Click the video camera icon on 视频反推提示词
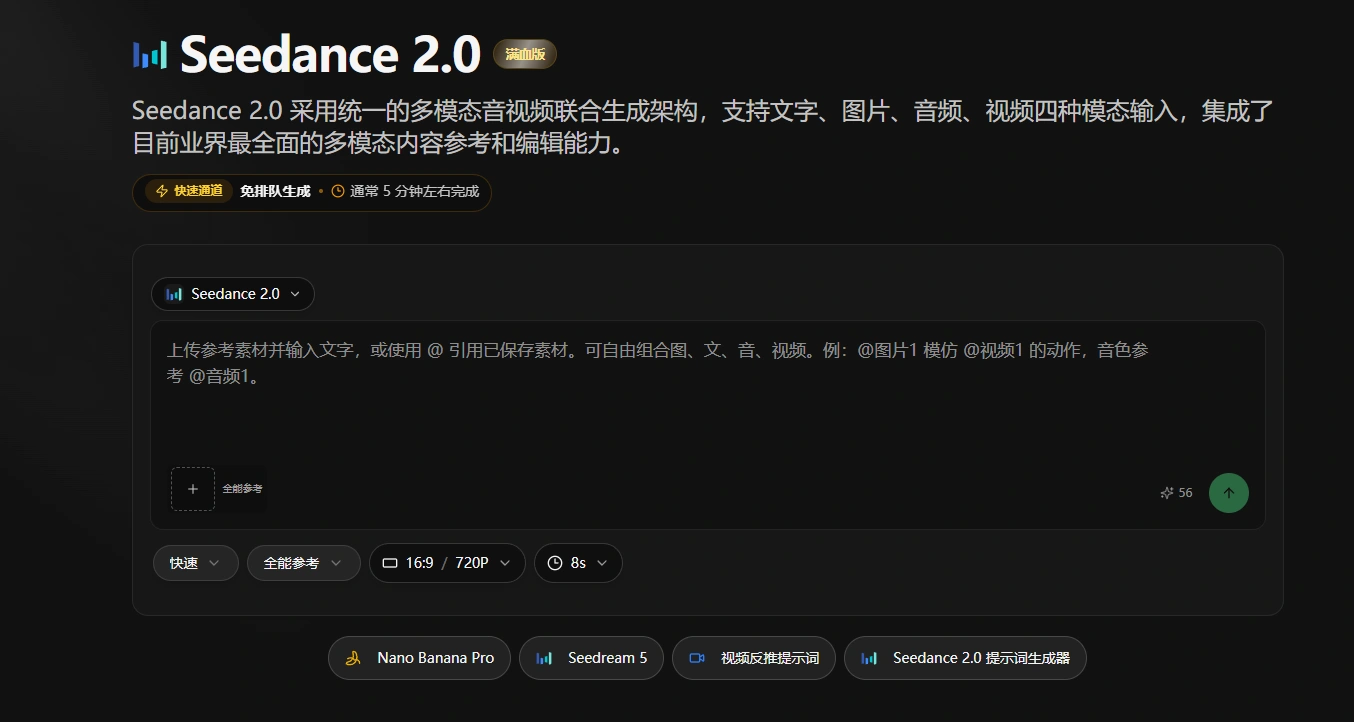 [x=697, y=658]
